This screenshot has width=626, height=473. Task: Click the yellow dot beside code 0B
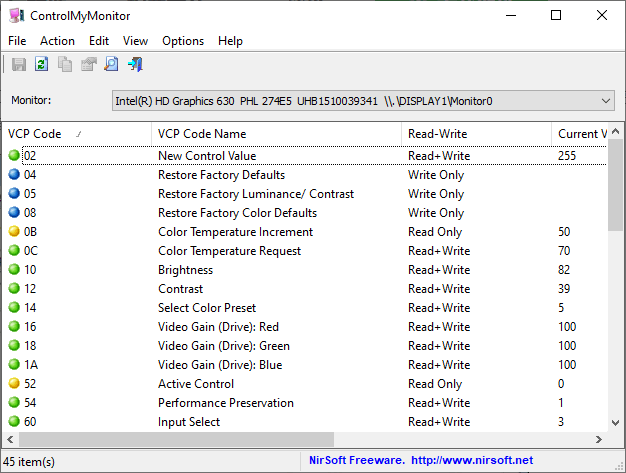14,232
